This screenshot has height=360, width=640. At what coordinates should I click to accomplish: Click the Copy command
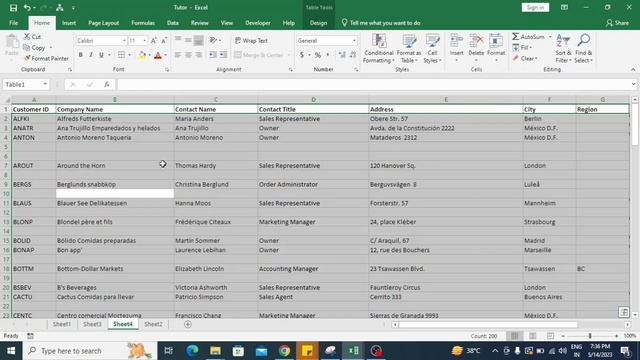[35, 48]
